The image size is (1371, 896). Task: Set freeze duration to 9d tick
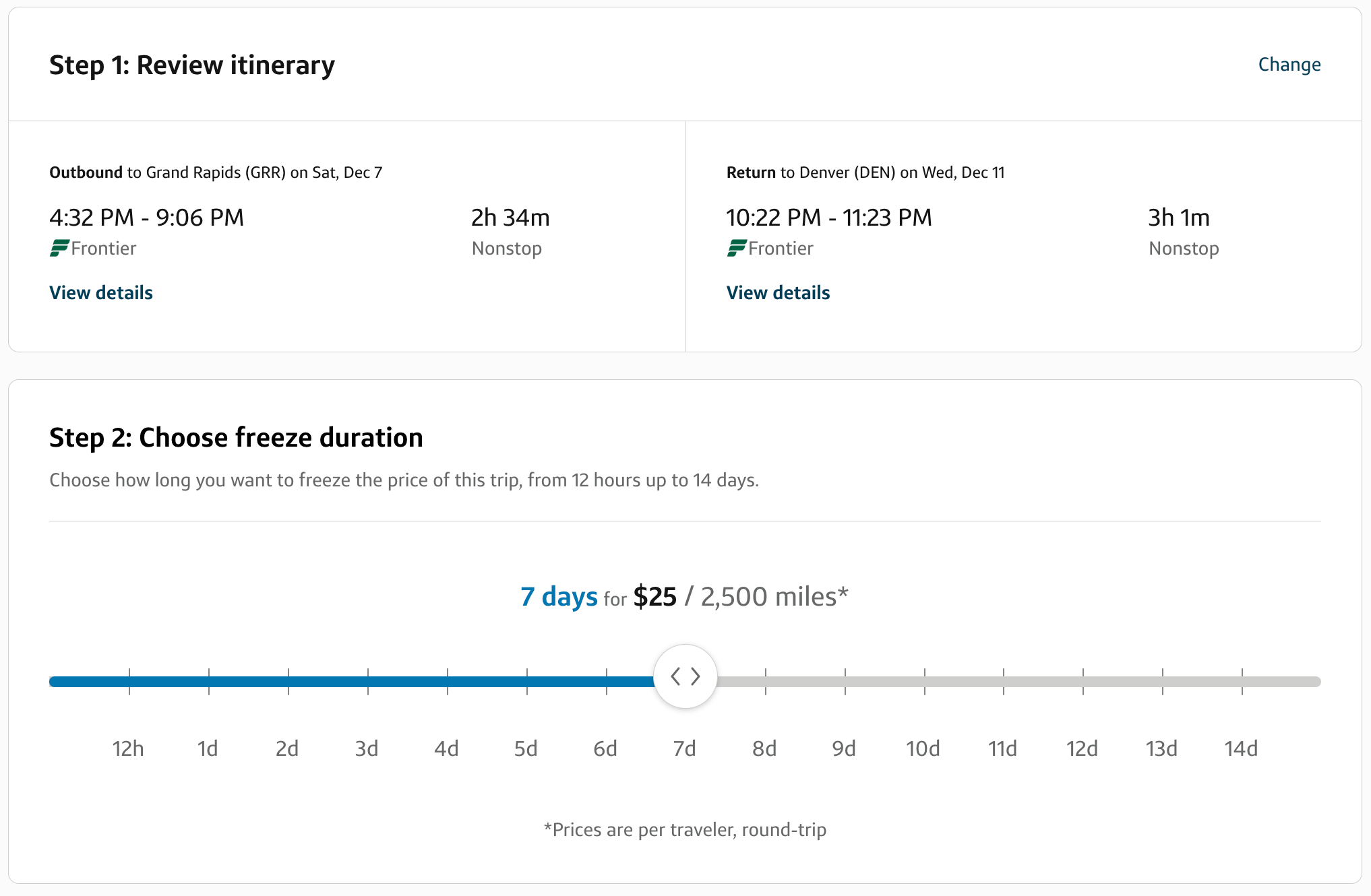[x=845, y=682]
